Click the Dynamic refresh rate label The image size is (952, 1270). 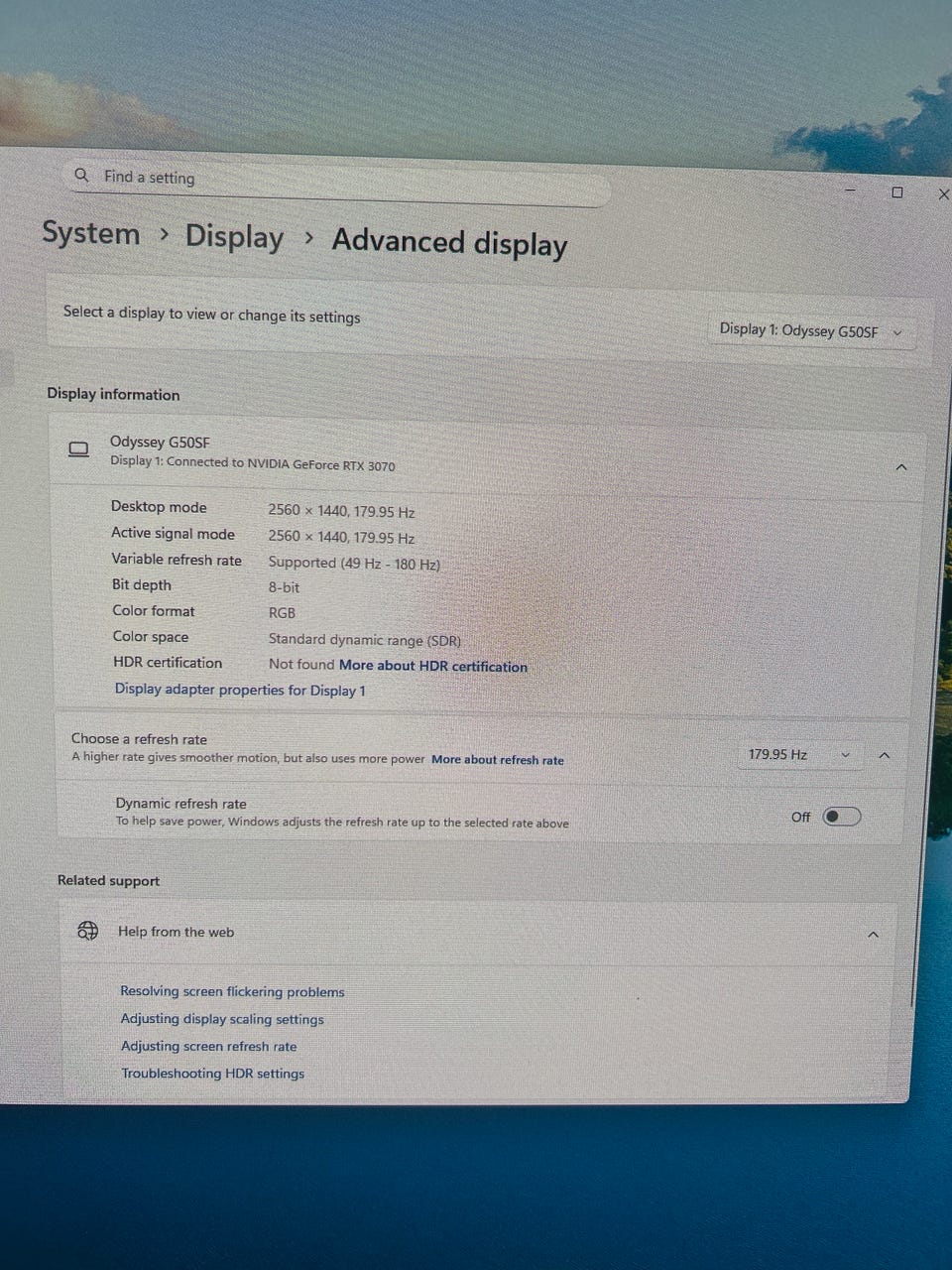[180, 804]
